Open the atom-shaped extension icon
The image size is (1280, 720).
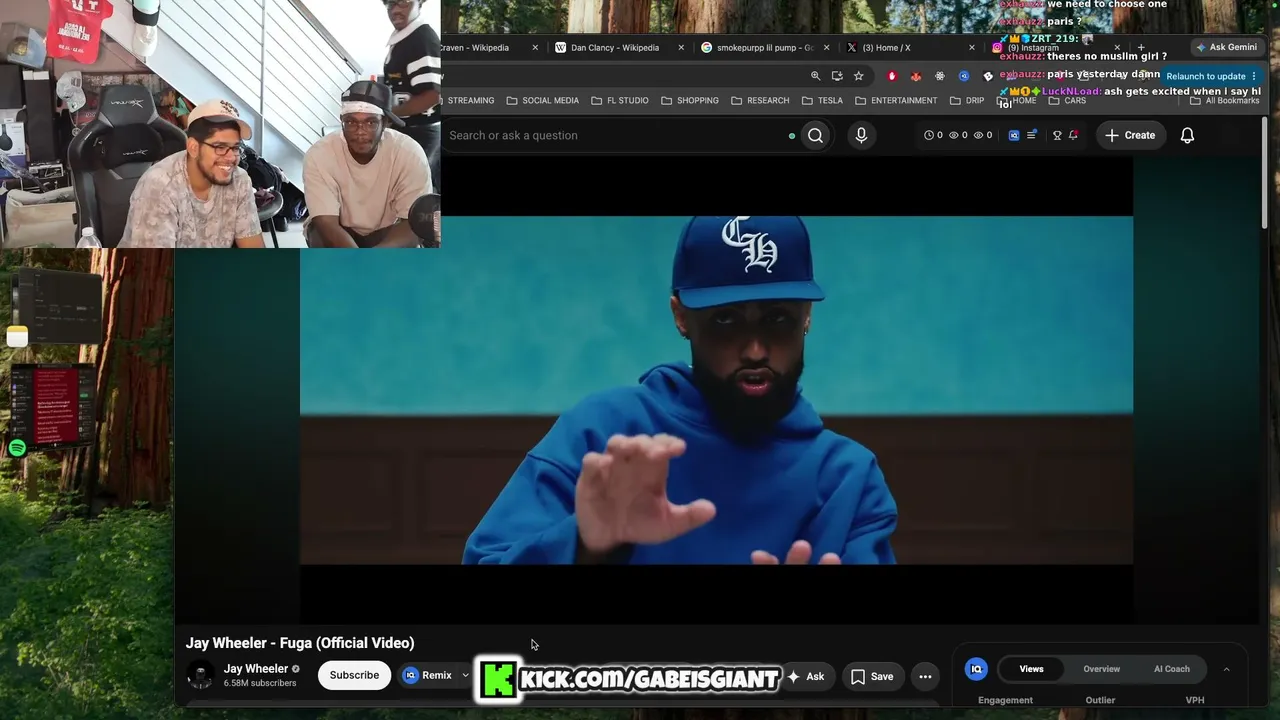pos(940,76)
